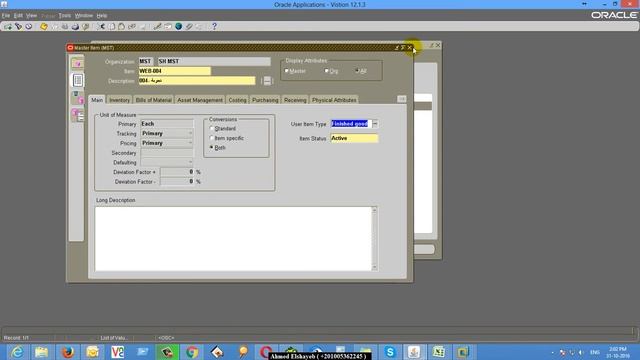This screenshot has height=360, width=640.
Task: Click the Copy toolbar icon
Action: point(111,27)
